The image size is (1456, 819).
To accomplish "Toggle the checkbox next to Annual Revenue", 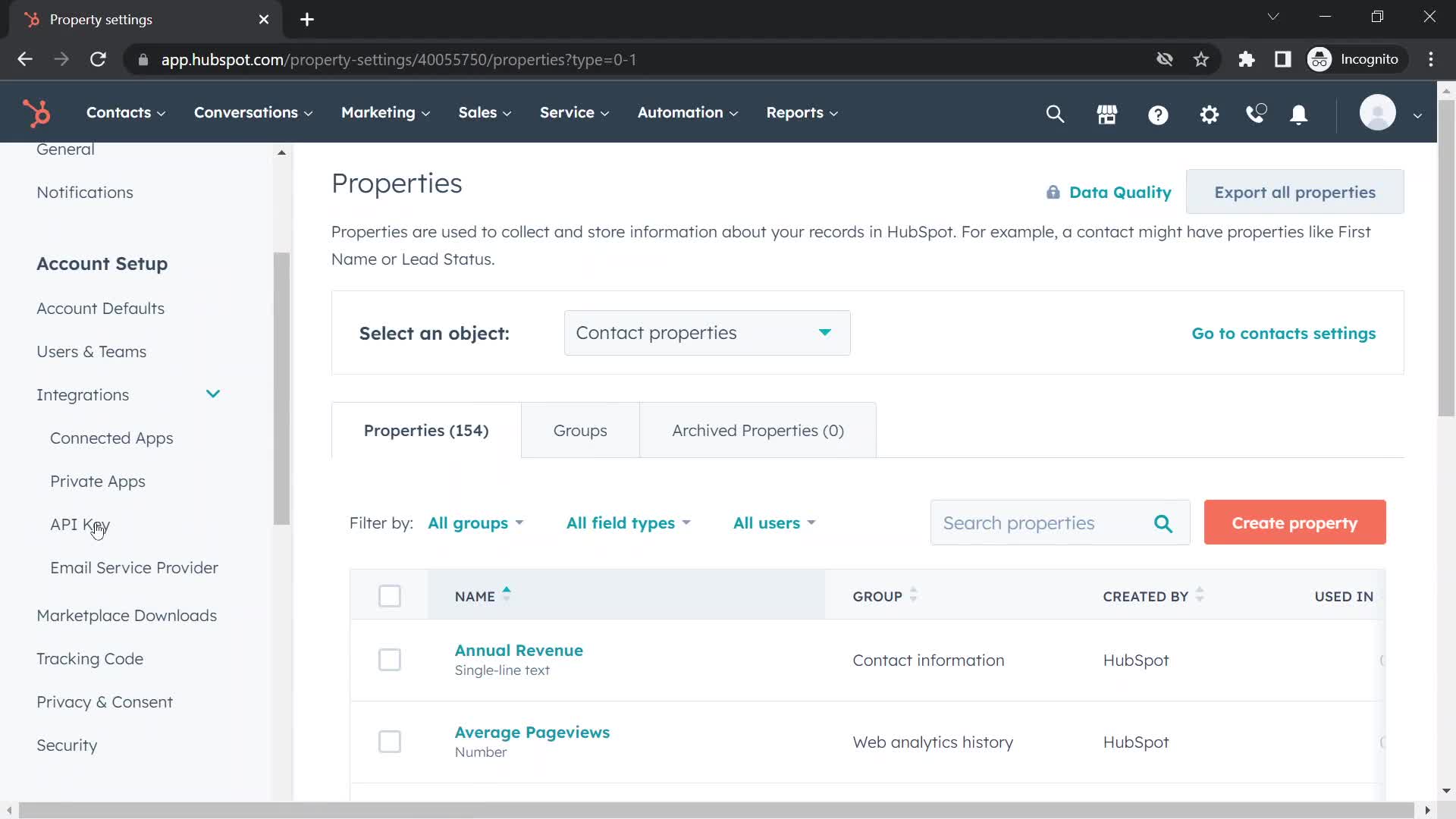I will pos(390,660).
